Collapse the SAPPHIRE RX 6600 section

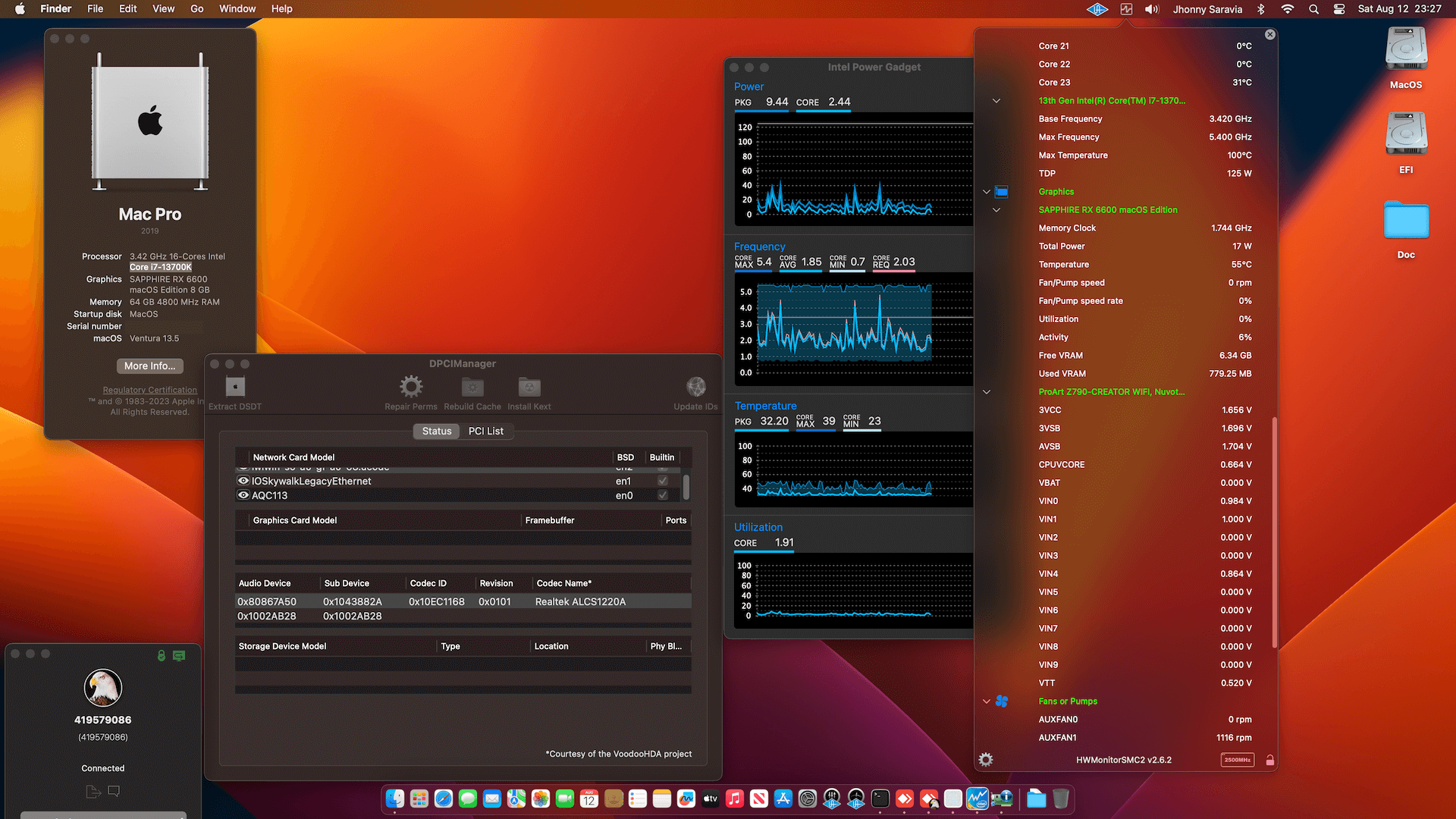click(996, 210)
